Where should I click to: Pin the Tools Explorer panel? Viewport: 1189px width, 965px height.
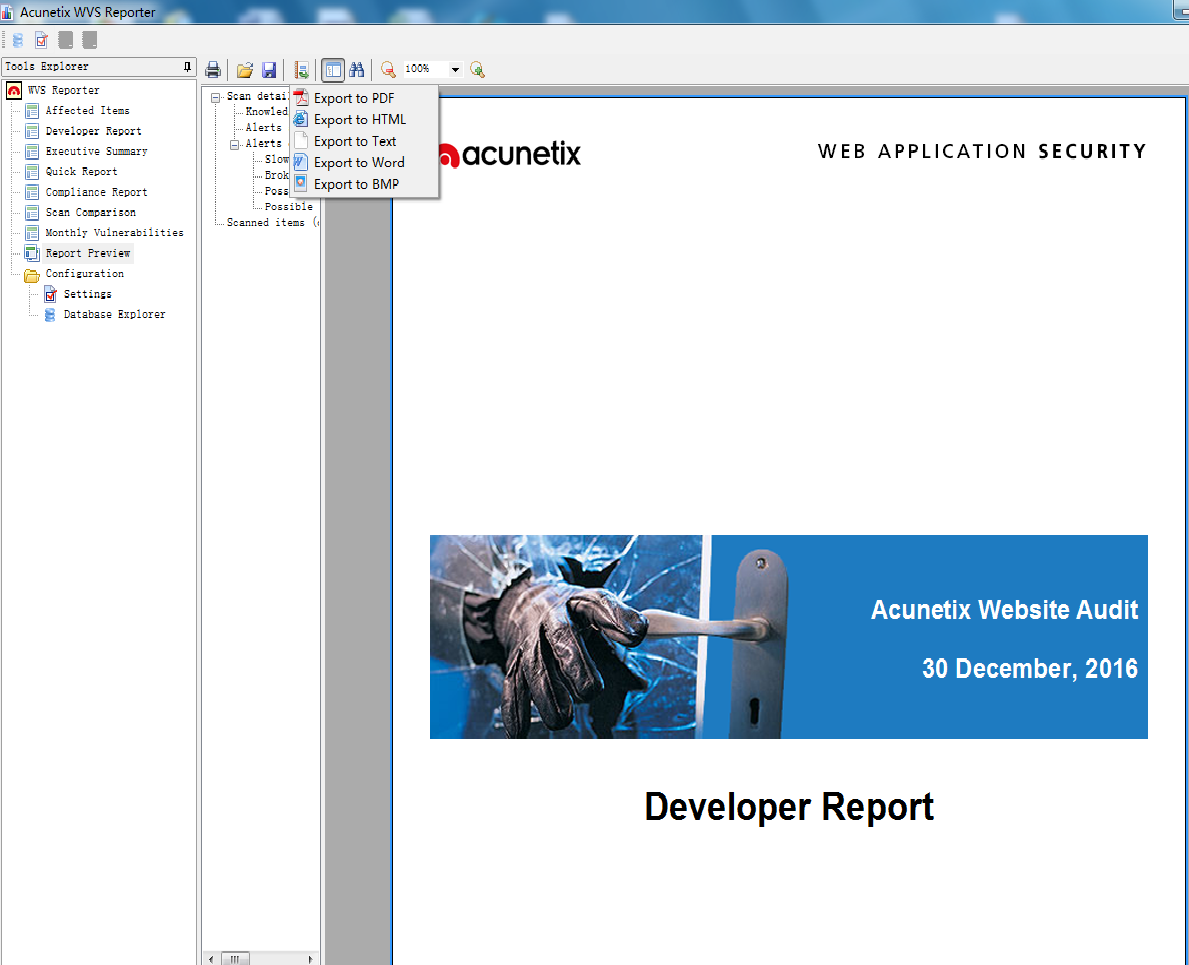(x=187, y=67)
